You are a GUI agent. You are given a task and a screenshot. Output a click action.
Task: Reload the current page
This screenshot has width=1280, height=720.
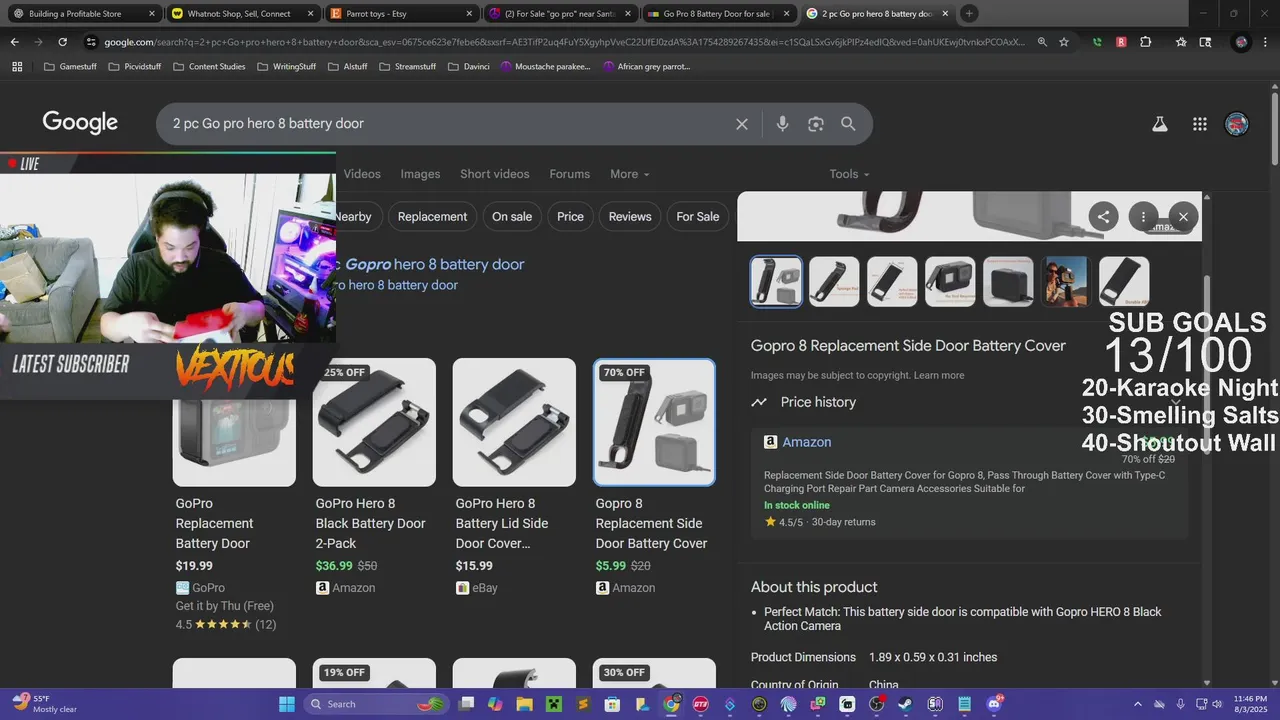coord(62,42)
